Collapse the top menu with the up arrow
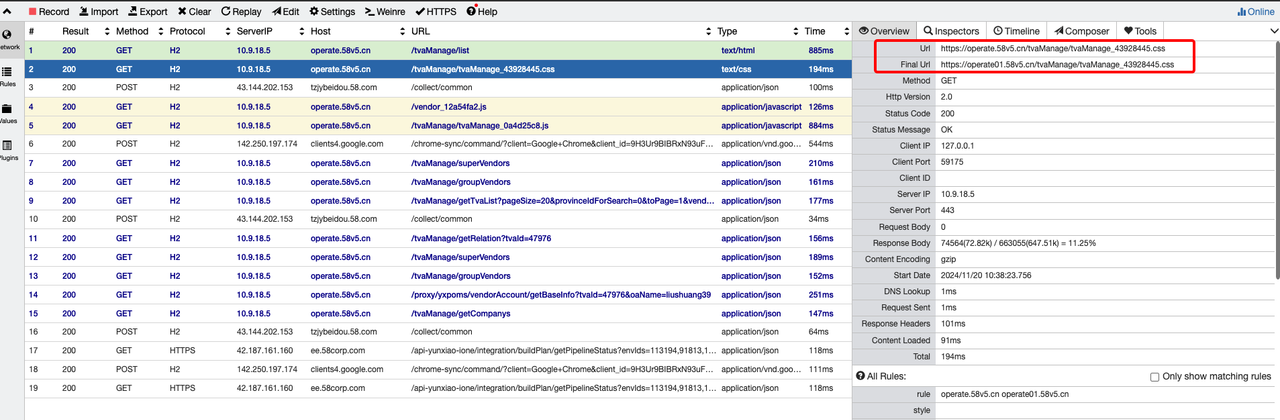Viewport: 1280px width, 420px height. pos(6,12)
